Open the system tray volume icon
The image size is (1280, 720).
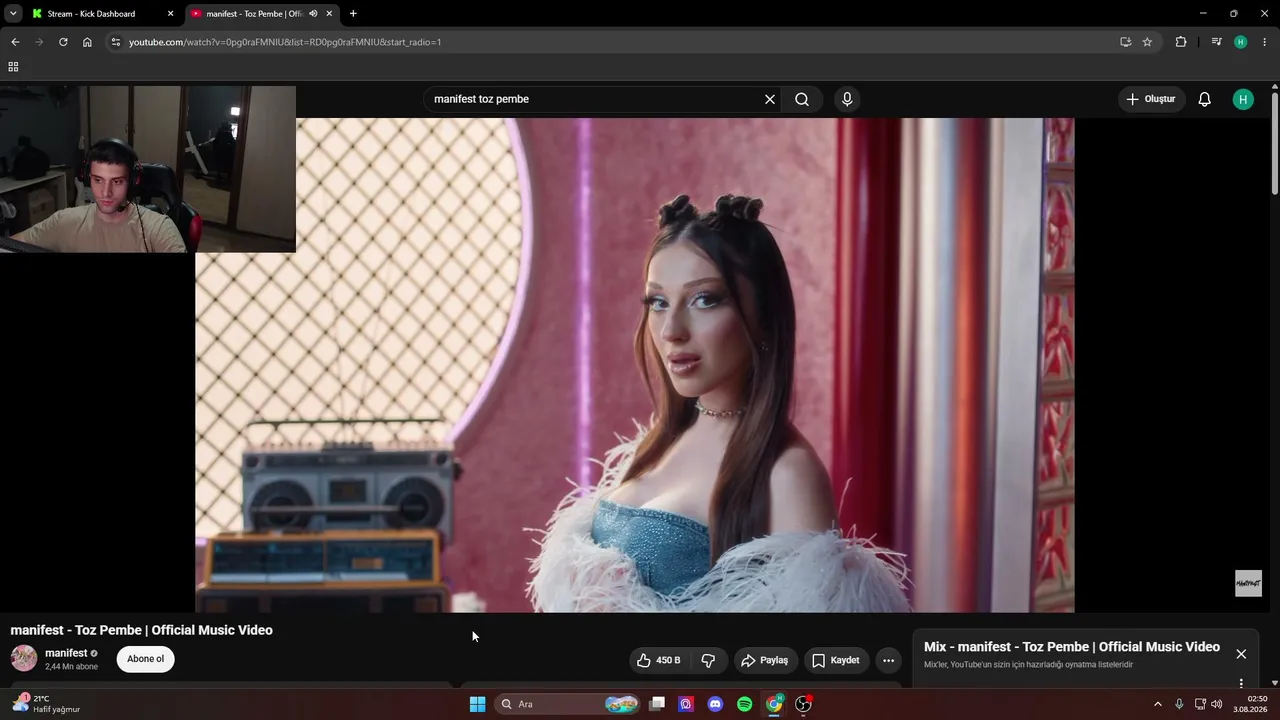1216,704
